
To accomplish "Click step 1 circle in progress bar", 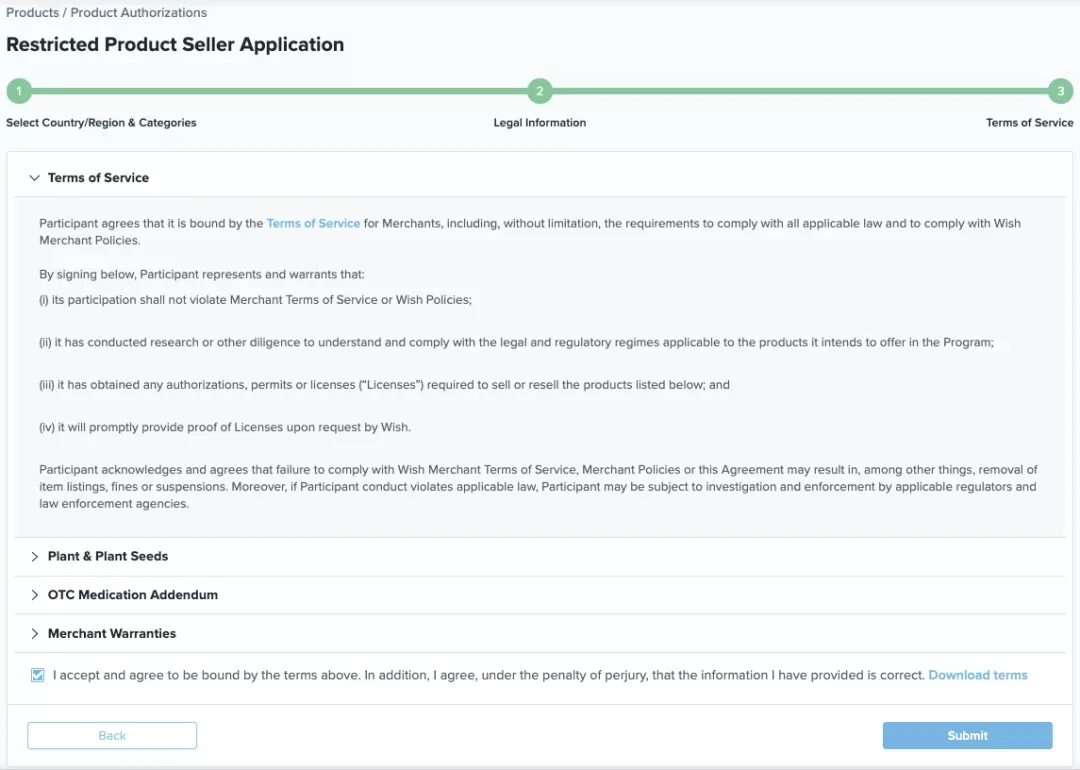I will click(19, 91).
